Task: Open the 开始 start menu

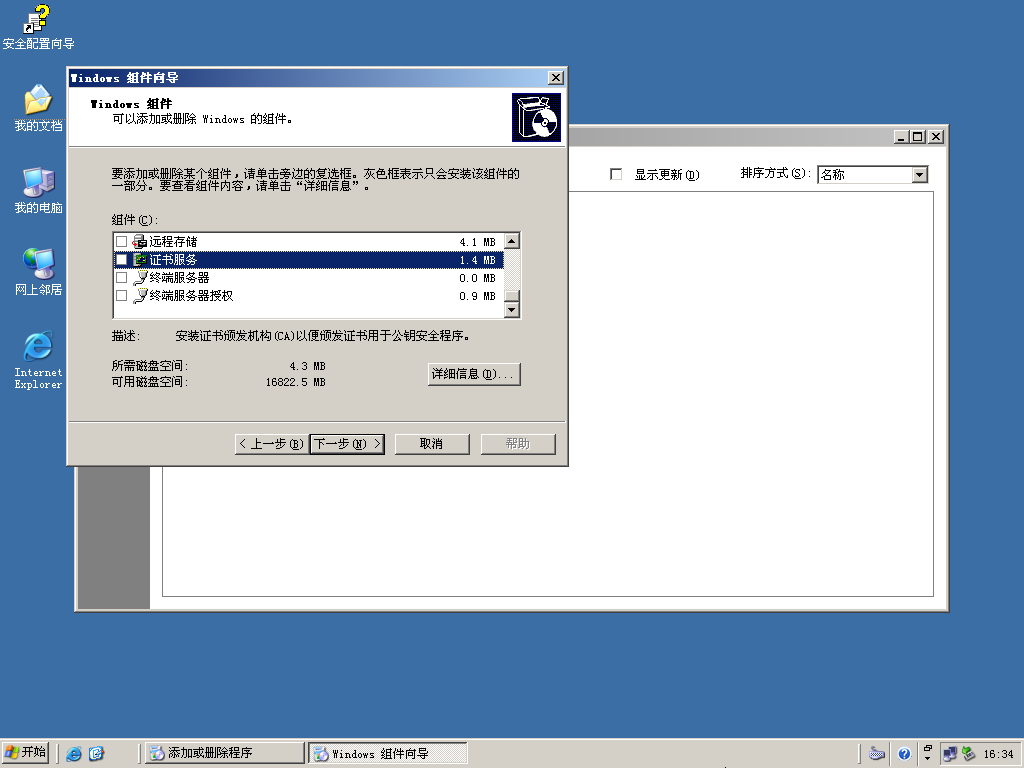Action: click(25, 753)
